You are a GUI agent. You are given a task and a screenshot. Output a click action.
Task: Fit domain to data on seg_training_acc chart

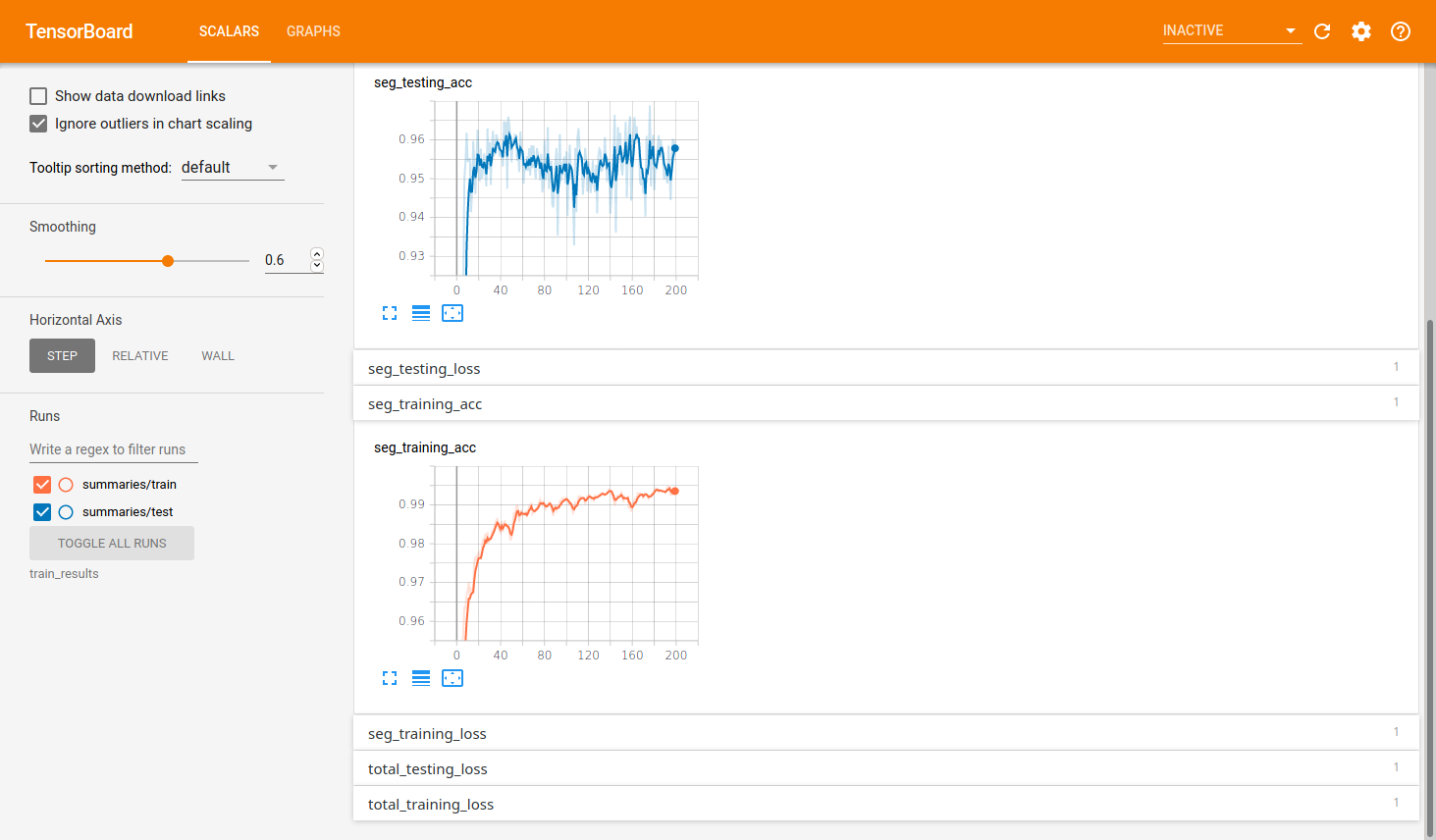coord(452,678)
